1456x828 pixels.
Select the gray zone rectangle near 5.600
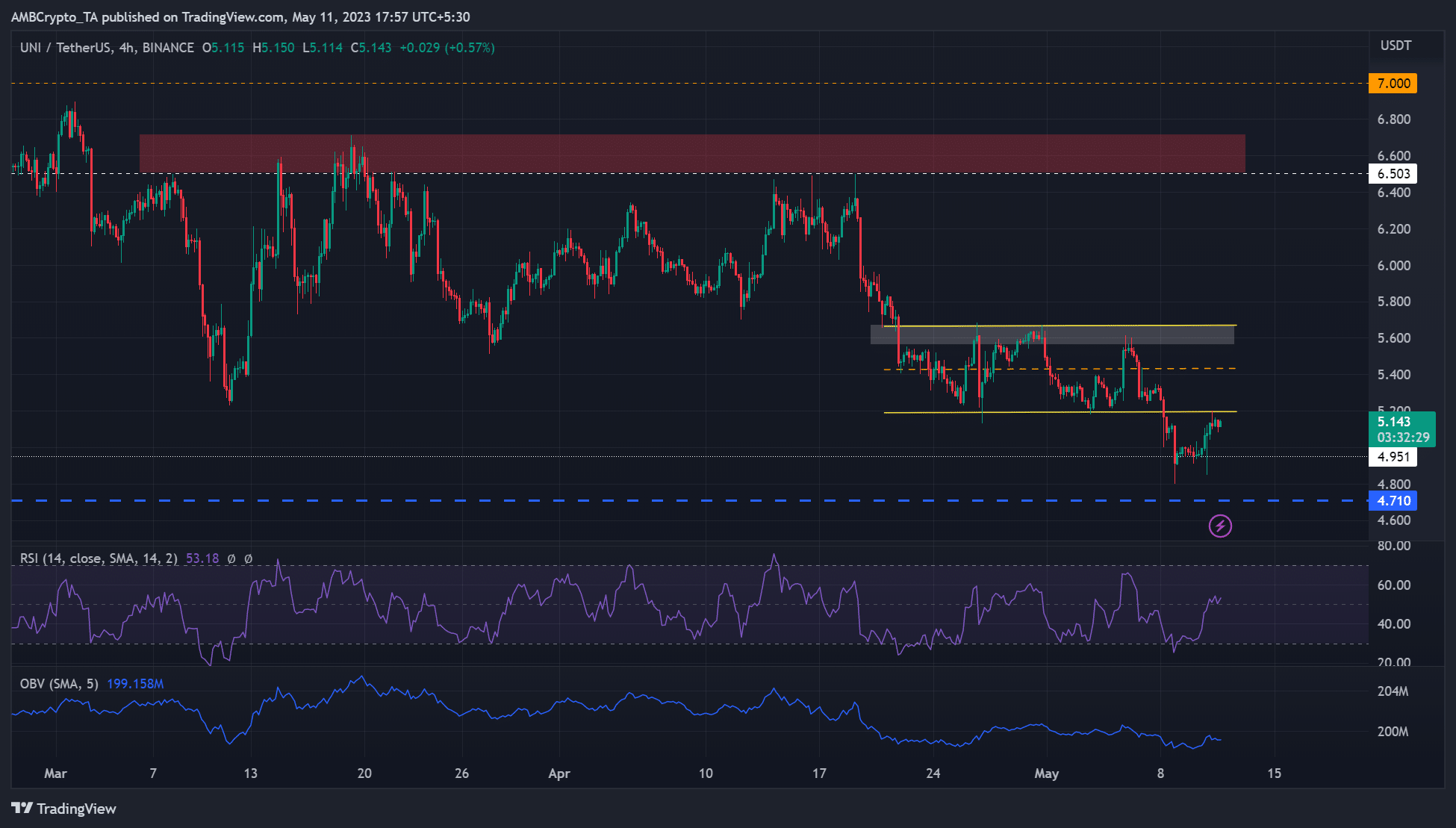(x=1052, y=334)
